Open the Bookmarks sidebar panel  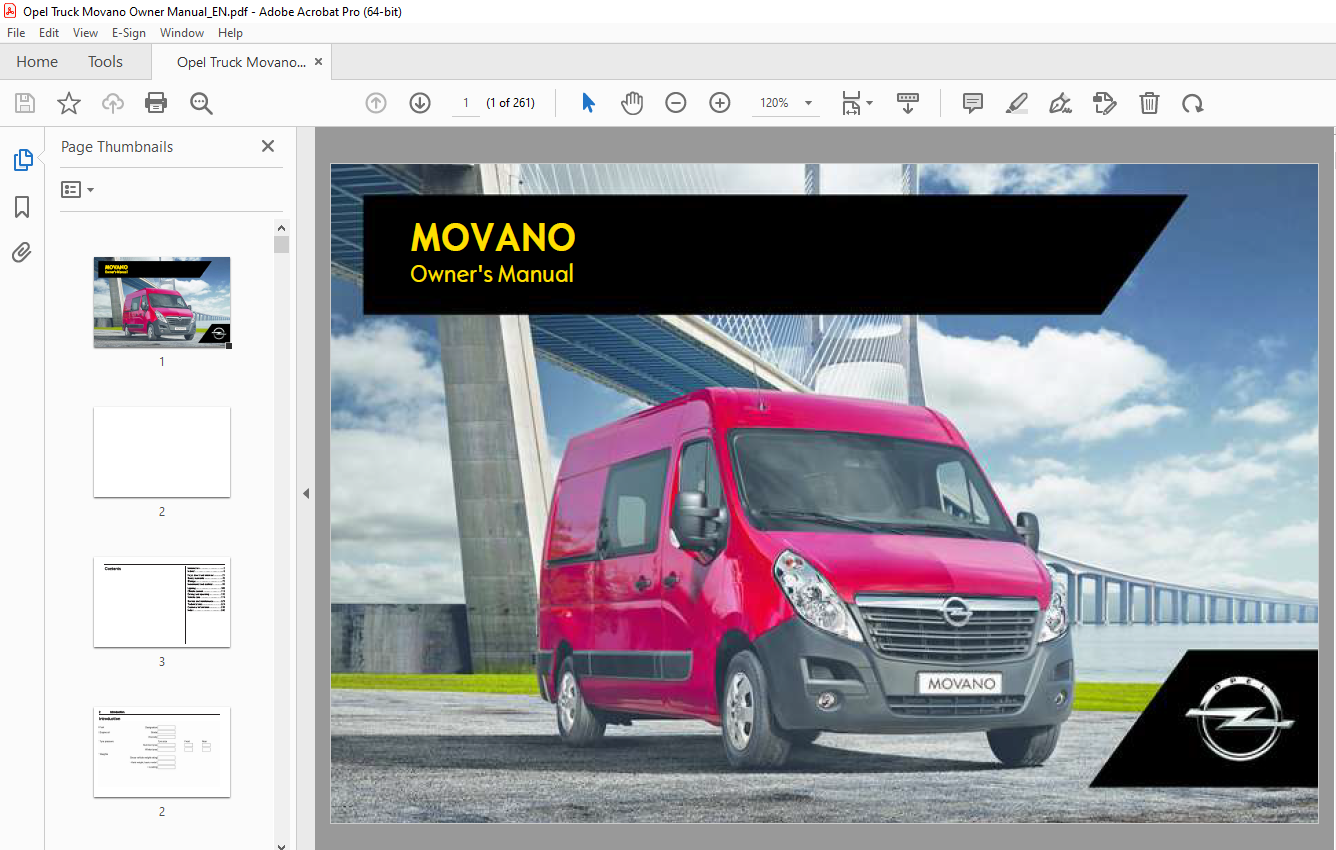(22, 207)
